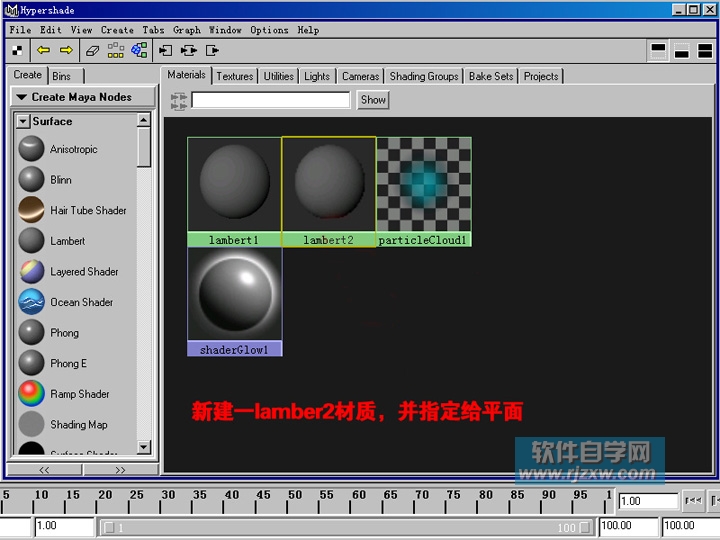Click frame 50 on the time slider
720x540 pixels.
(288, 501)
